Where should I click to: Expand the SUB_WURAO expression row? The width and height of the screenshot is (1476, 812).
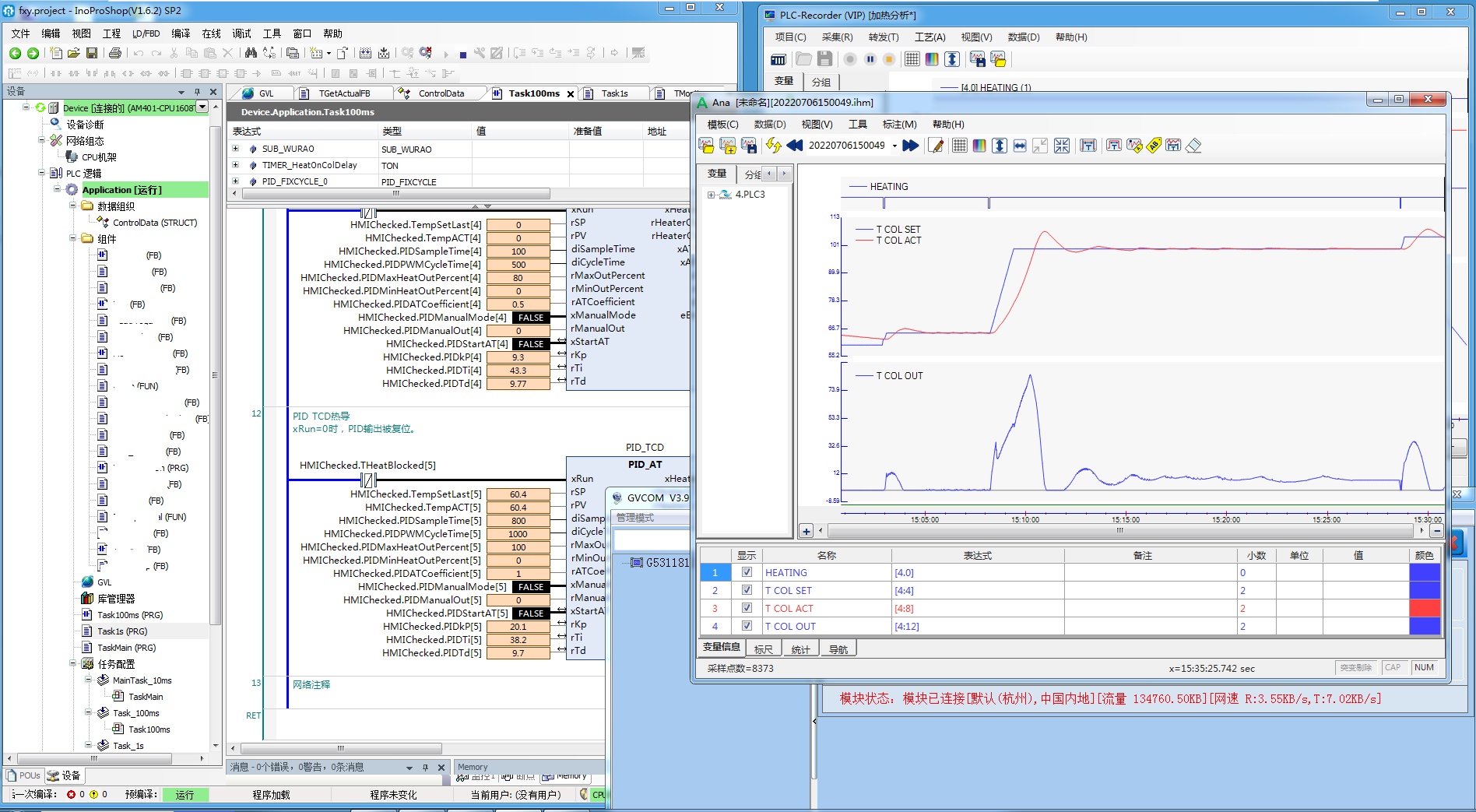[237, 149]
